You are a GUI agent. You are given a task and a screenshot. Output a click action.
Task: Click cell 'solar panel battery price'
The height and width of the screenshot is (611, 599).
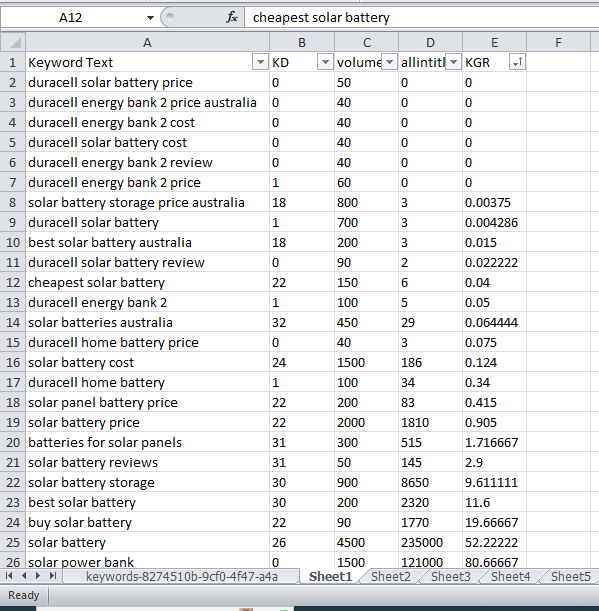[x=147, y=402]
